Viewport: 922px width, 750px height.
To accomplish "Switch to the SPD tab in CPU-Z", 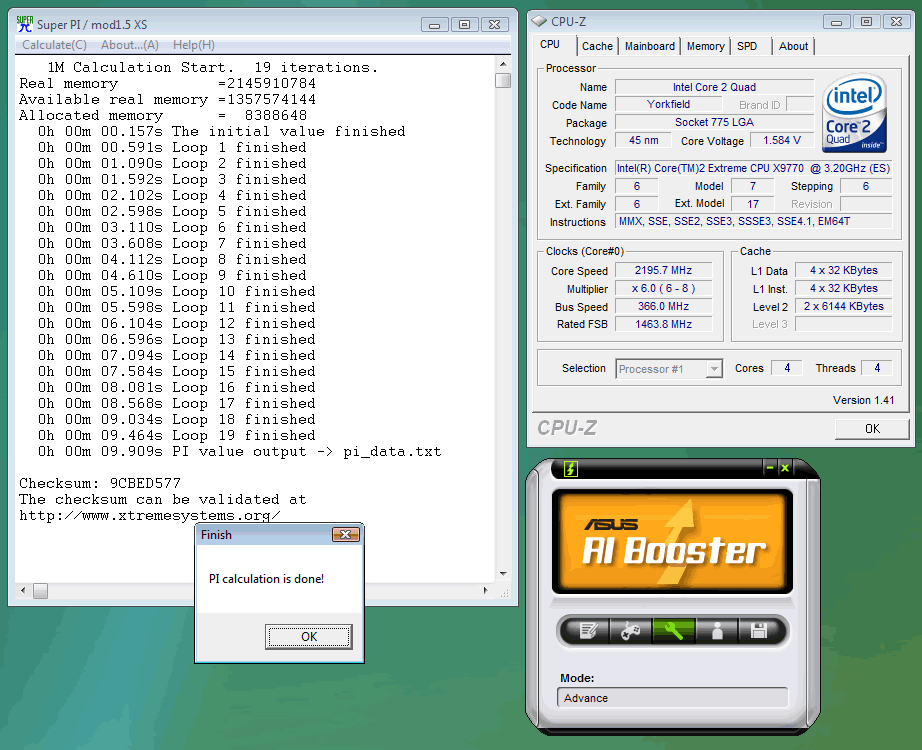I will click(747, 46).
